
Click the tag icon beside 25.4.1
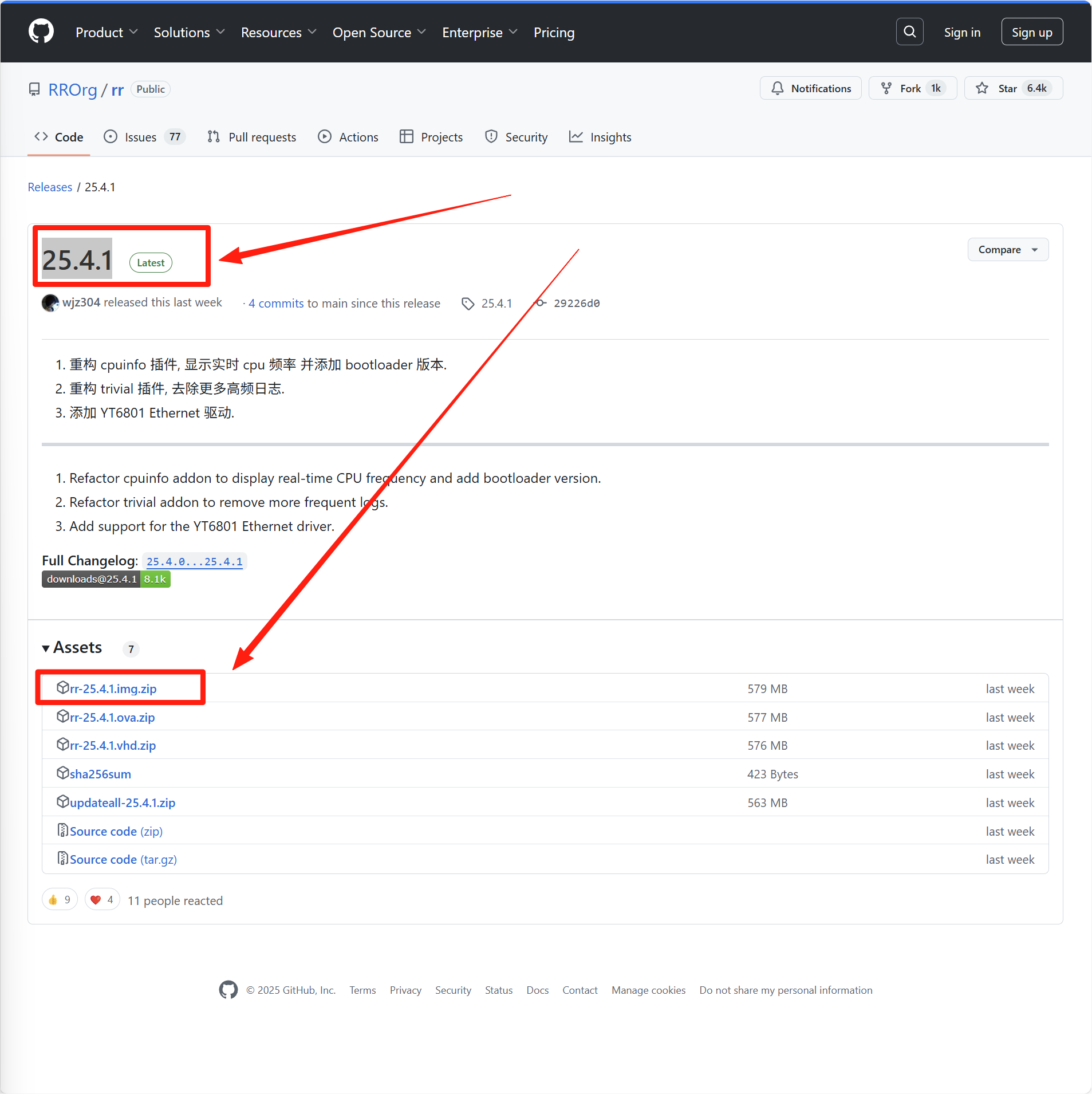[x=468, y=303]
